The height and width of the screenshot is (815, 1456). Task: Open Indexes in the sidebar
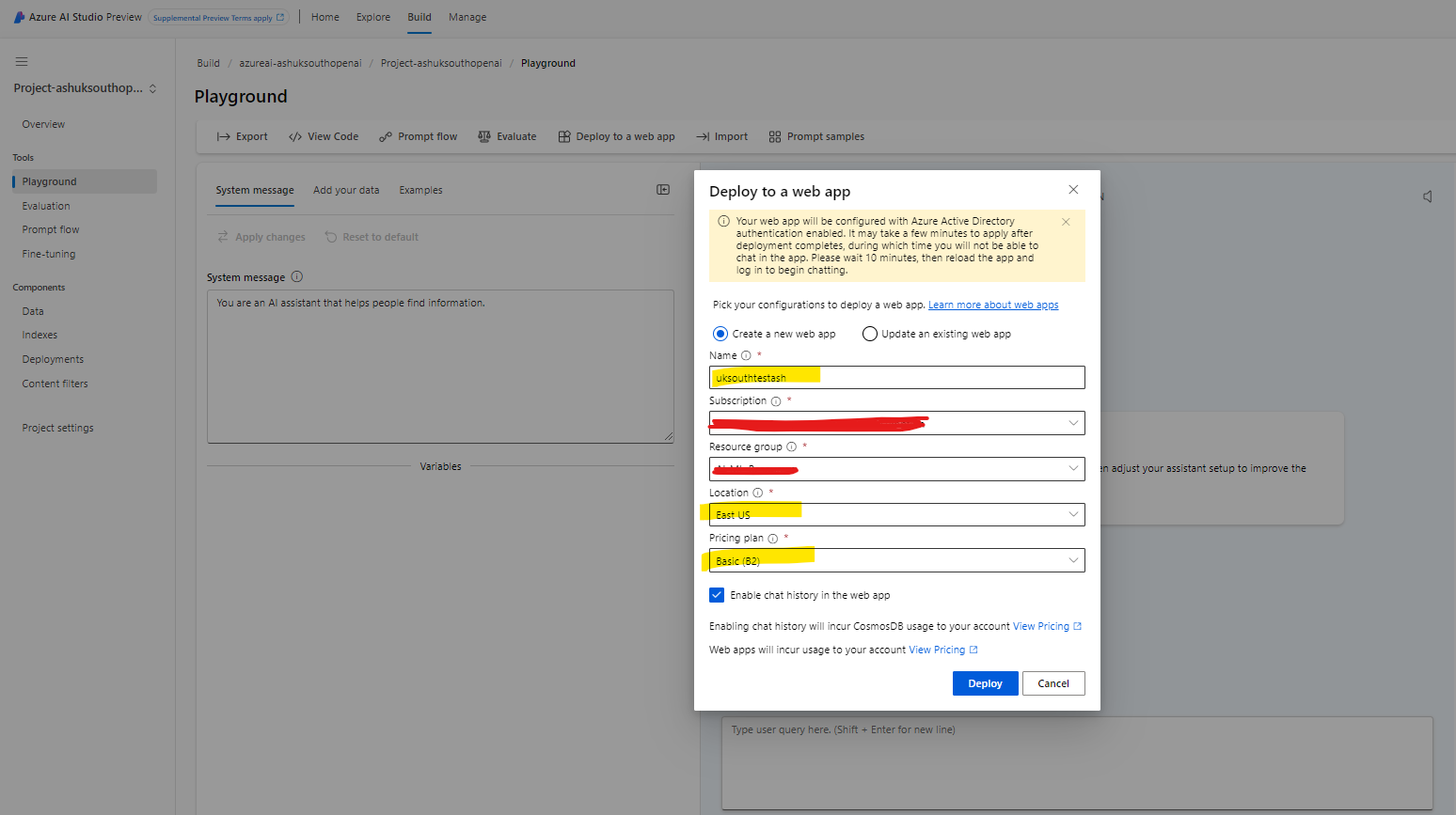pos(40,335)
